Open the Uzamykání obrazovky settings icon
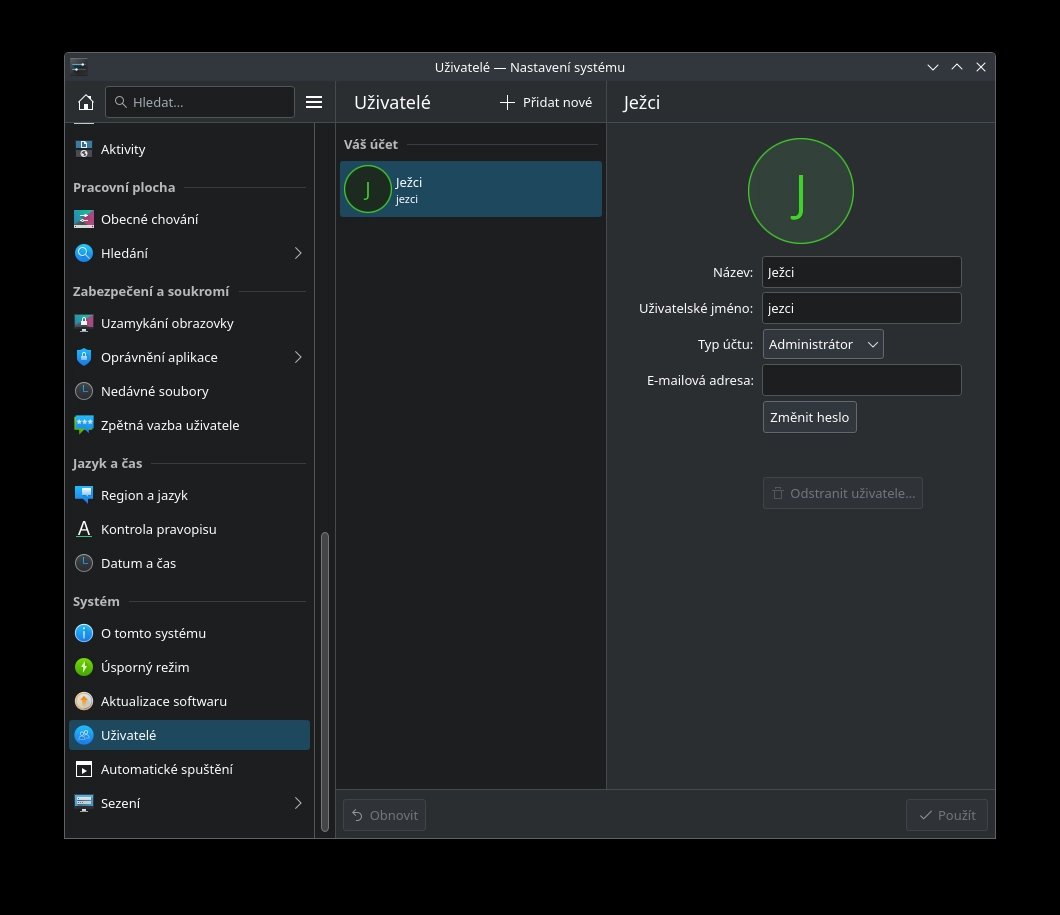 tap(84, 323)
